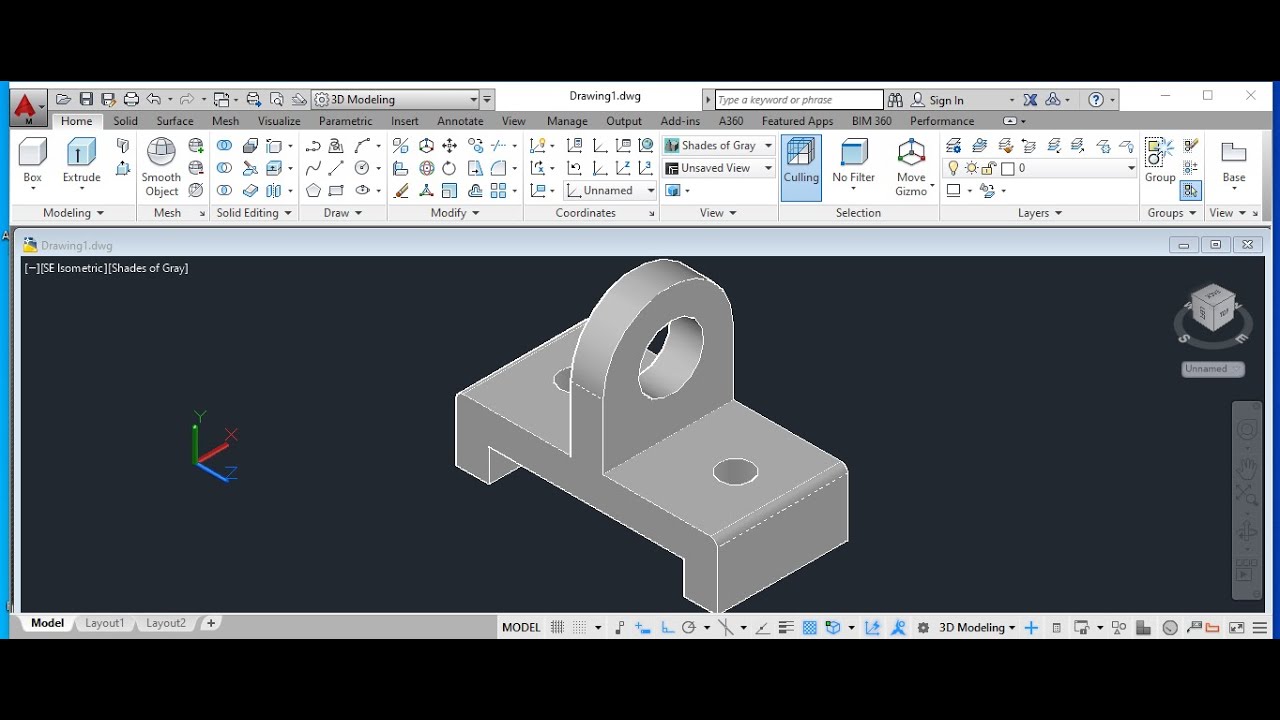The image size is (1280, 720).
Task: Click the MODEL space button in status bar
Action: pyautogui.click(x=521, y=628)
